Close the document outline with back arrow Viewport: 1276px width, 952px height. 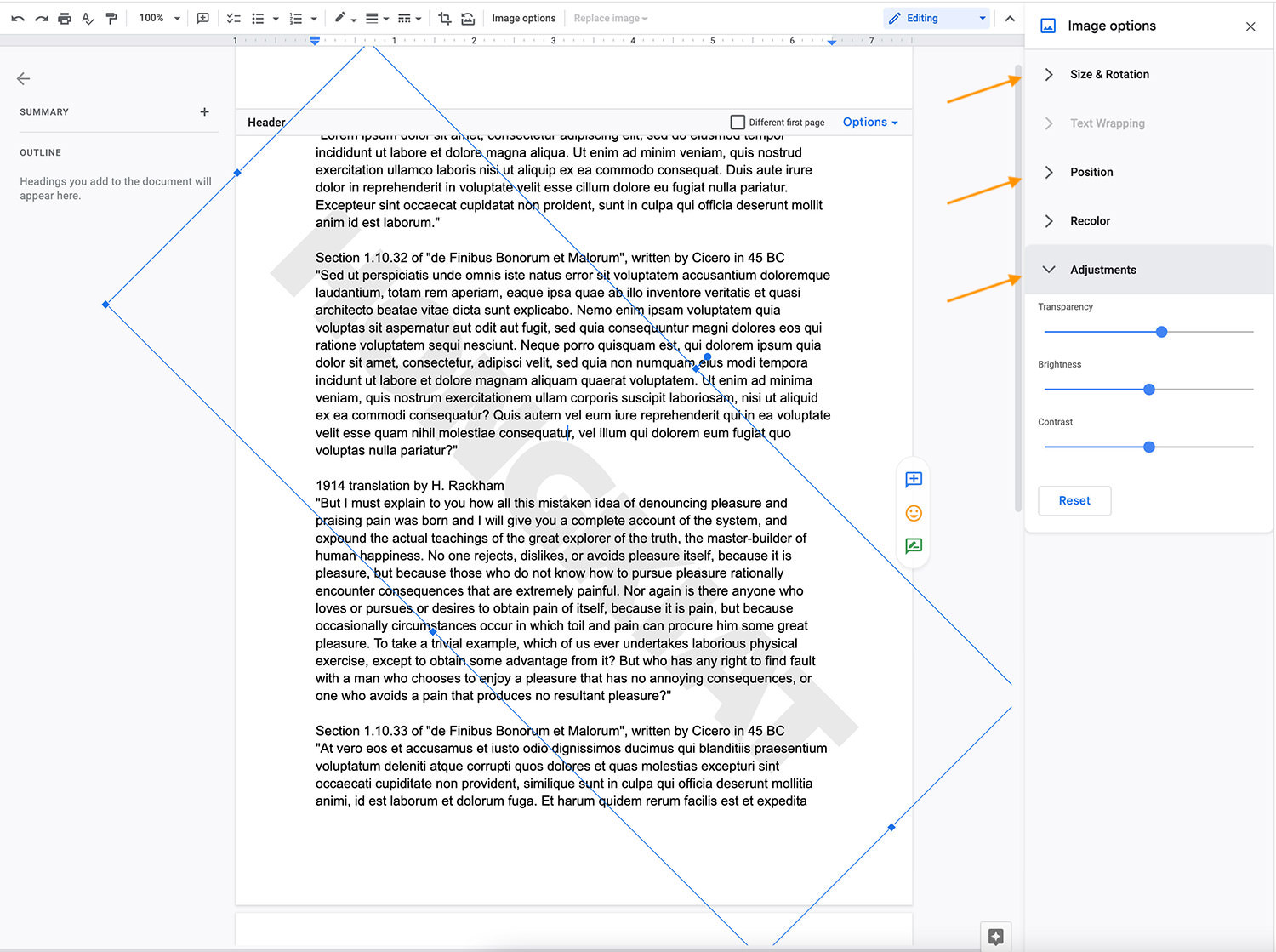pyautogui.click(x=23, y=78)
